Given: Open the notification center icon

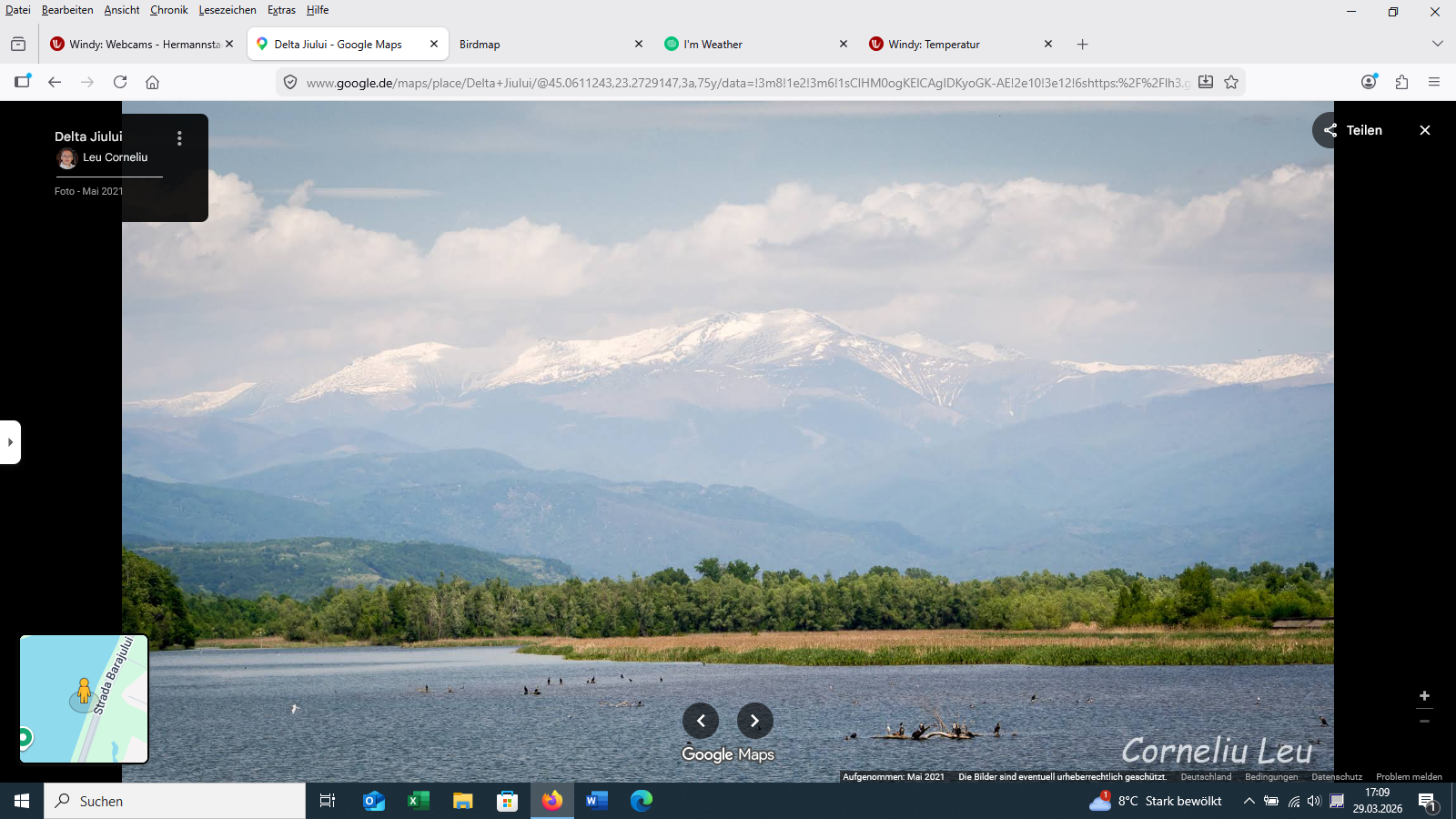Looking at the screenshot, I should 1427,802.
